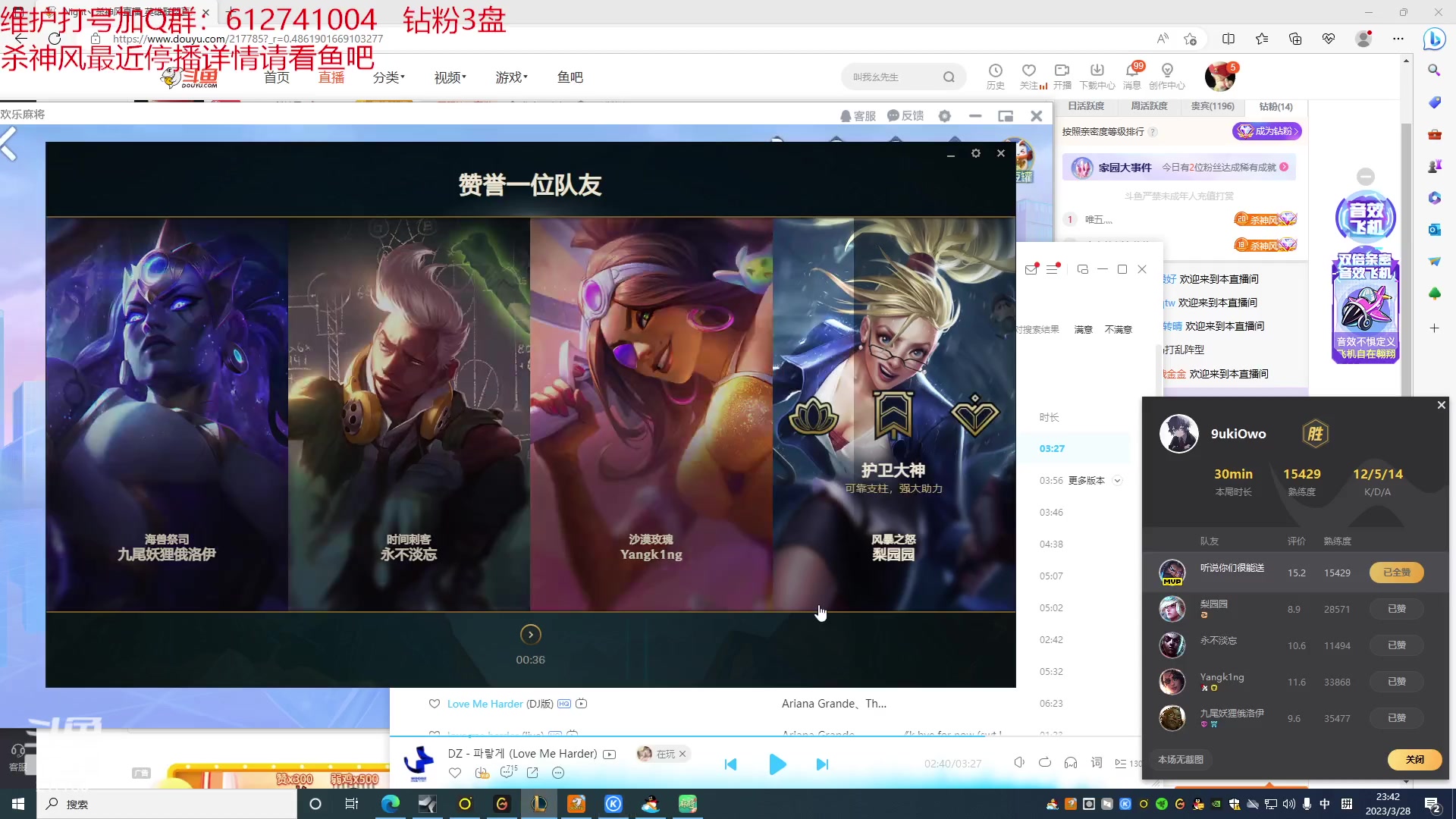This screenshot has width=1456, height=819.
Task: Click the 成为钻粉 button
Action: pos(1267,131)
